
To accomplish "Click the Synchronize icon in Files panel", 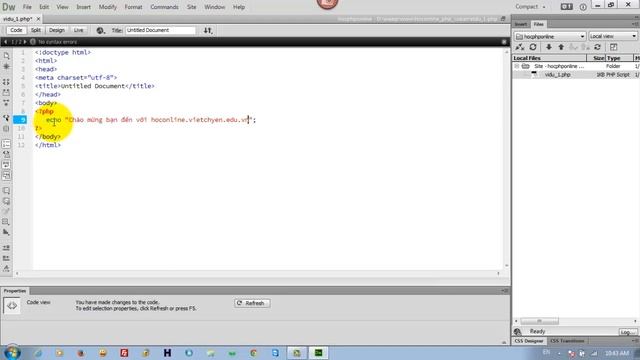I will 598,47.
